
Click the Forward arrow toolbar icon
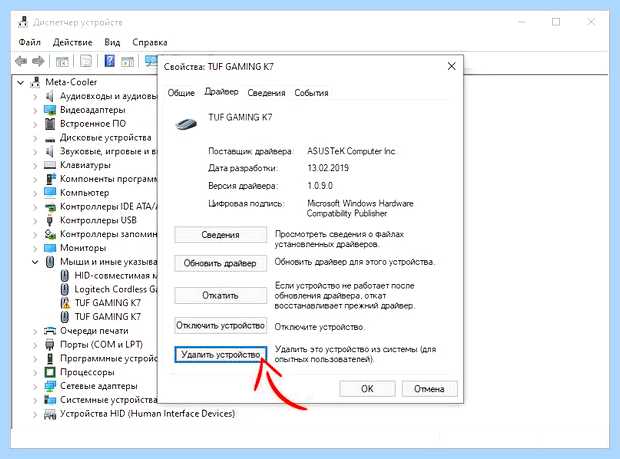tap(38, 61)
